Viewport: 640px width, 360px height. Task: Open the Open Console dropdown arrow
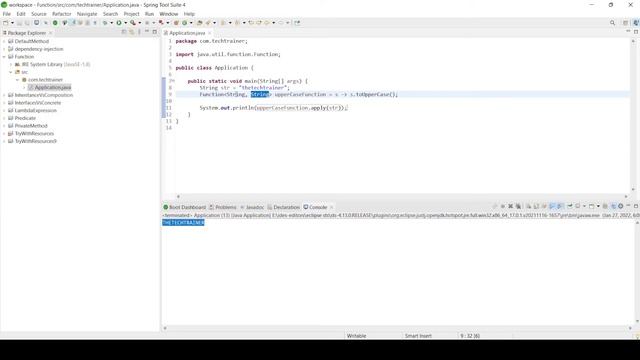pos(598,207)
